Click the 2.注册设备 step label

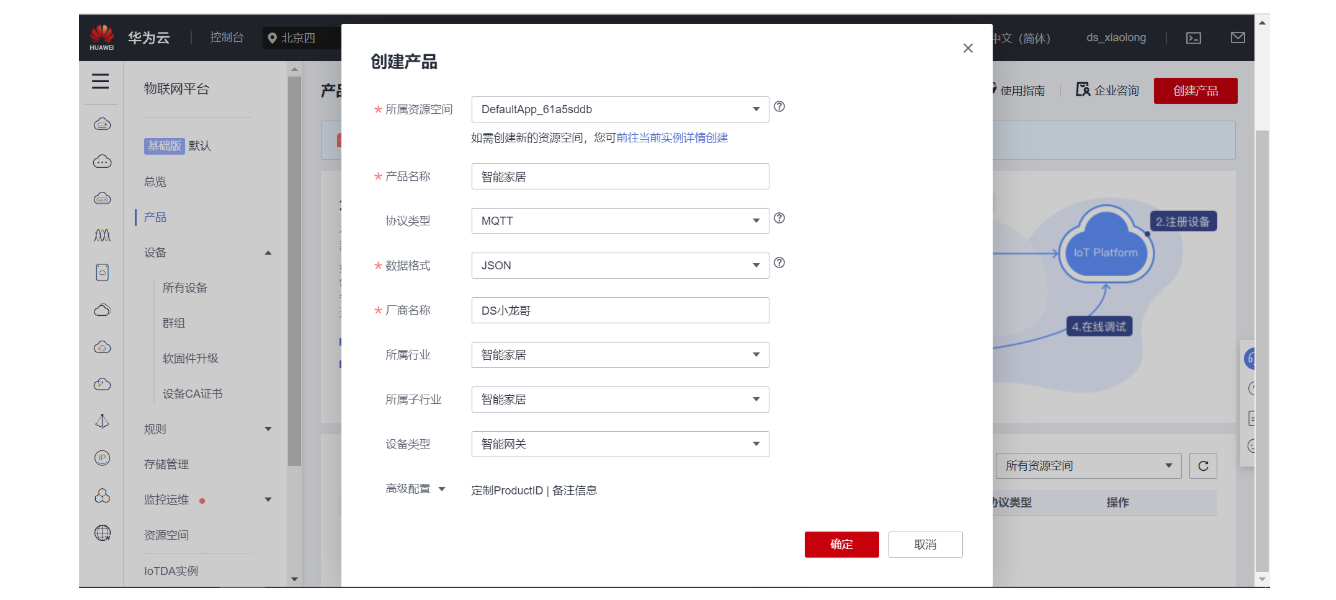pyautogui.click(x=1184, y=222)
